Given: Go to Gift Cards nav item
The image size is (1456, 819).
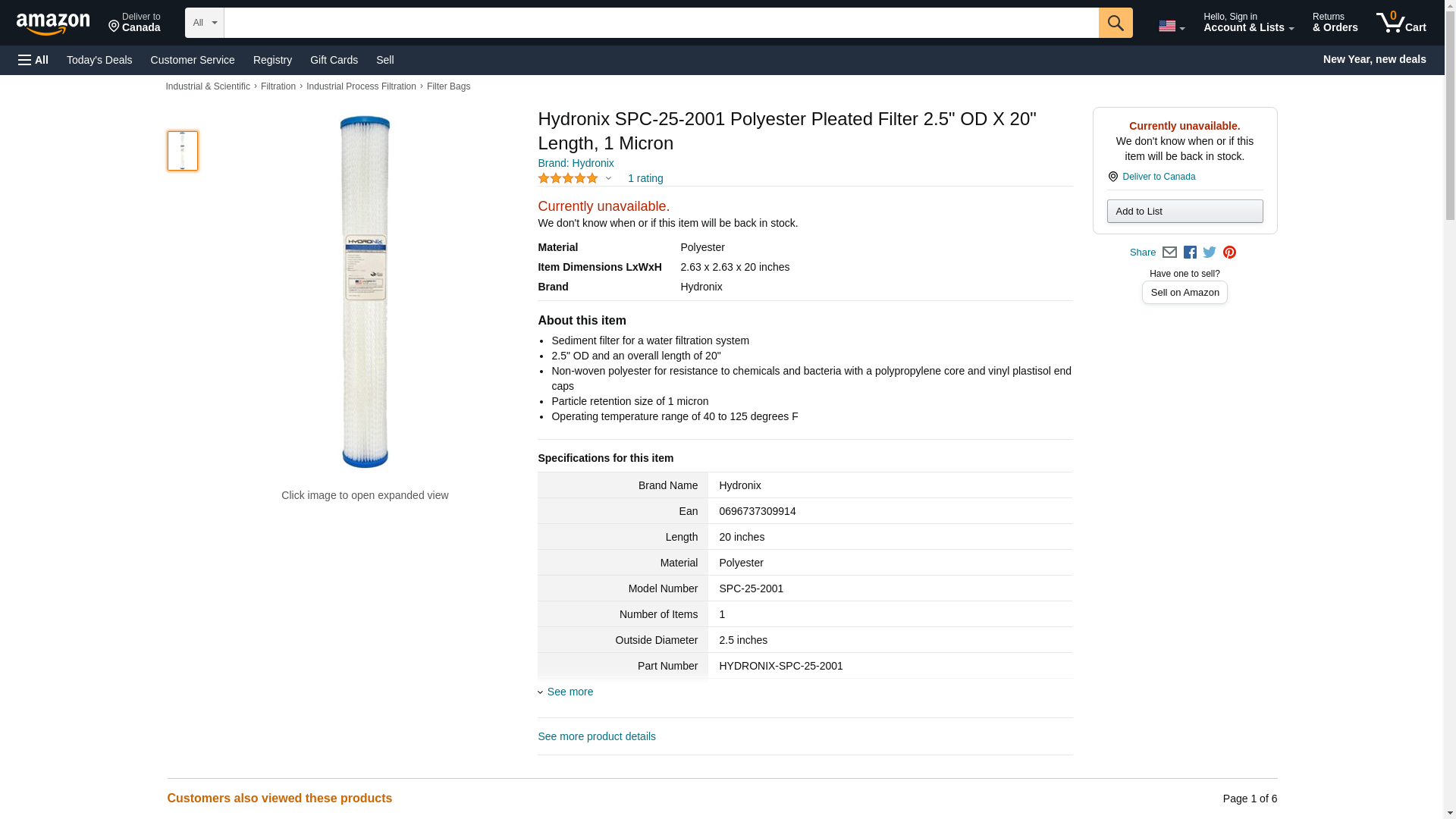Looking at the screenshot, I should pos(334,60).
